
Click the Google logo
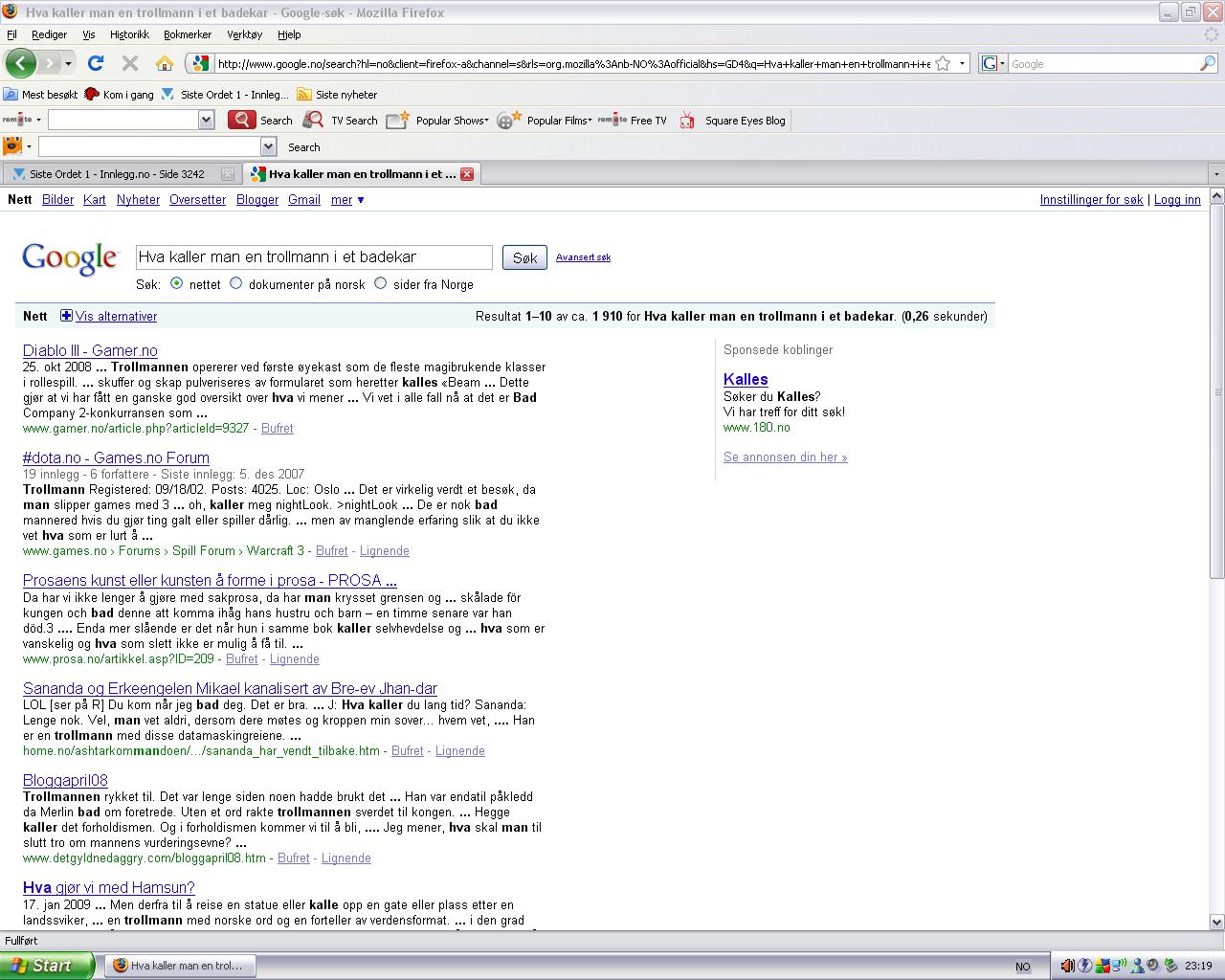(x=70, y=258)
